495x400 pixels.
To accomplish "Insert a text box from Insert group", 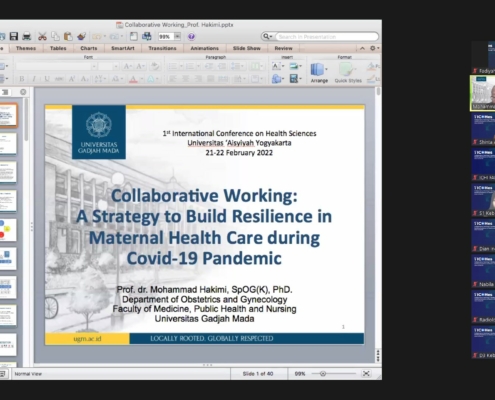I will point(276,66).
